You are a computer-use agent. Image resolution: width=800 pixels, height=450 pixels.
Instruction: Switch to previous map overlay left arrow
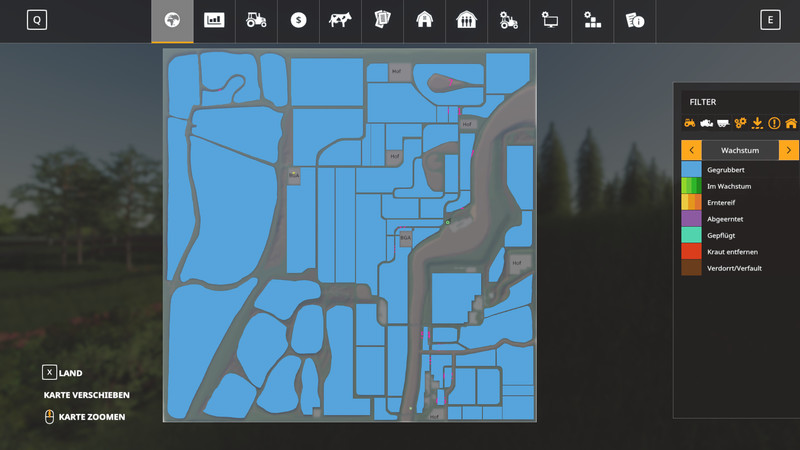(x=692, y=150)
